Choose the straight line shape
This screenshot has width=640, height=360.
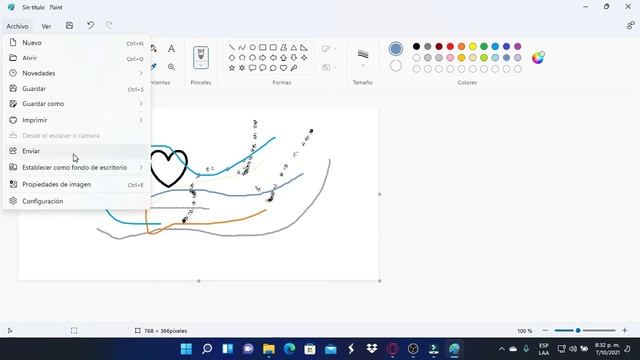232,47
